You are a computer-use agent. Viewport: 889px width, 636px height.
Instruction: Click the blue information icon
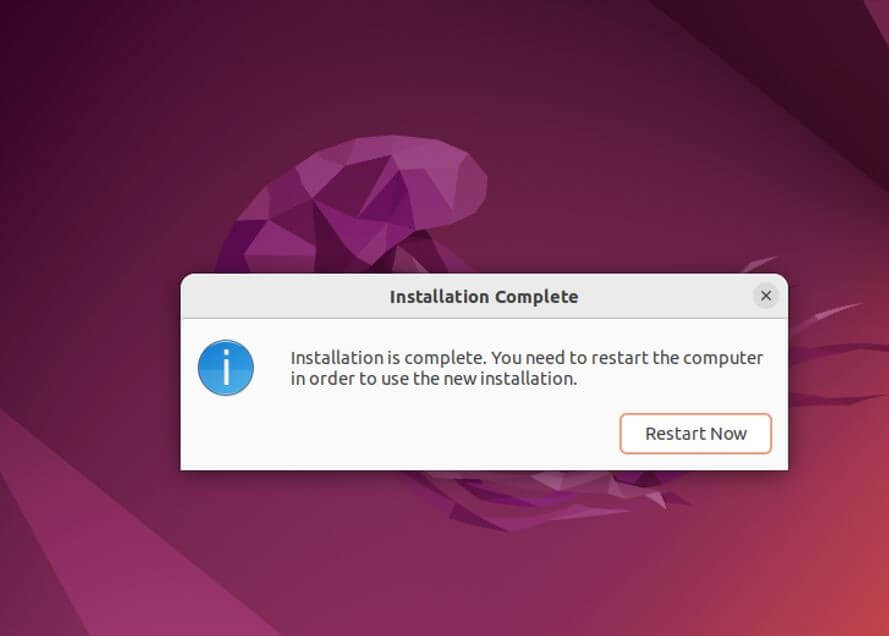tap(226, 368)
